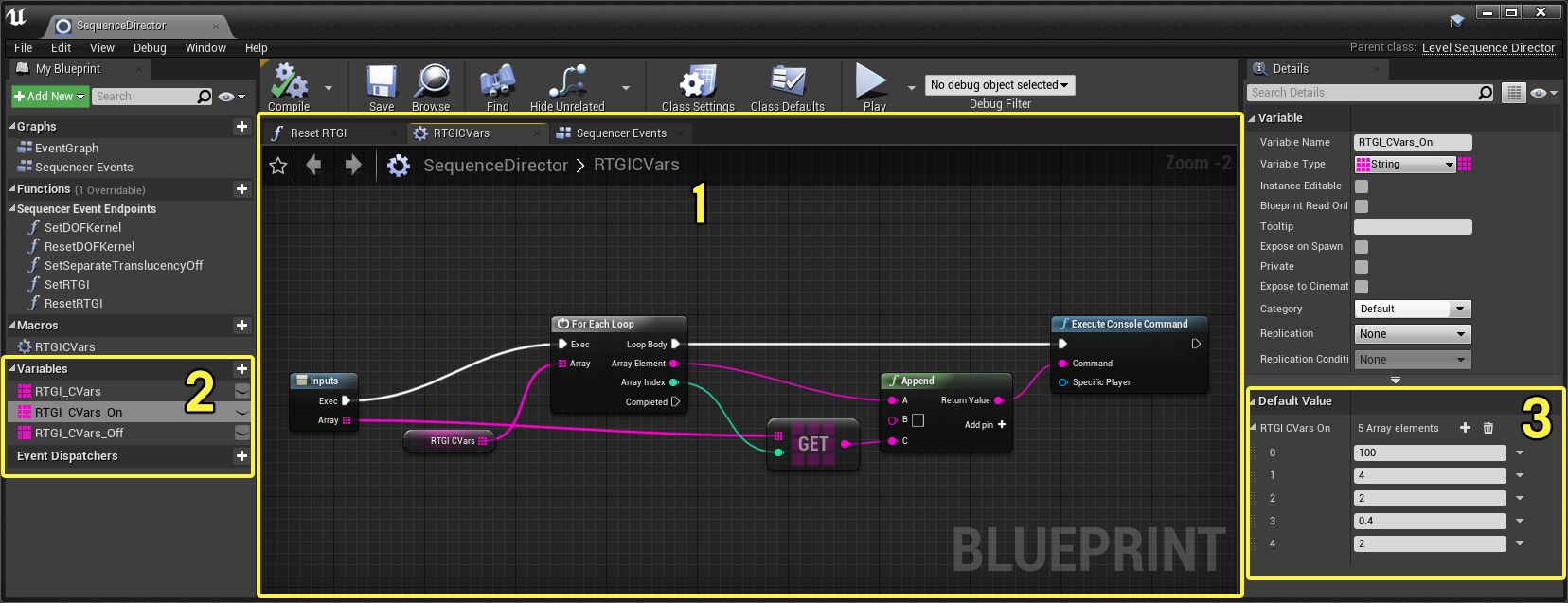This screenshot has height=603, width=1568.
Task: Open the Compile options dropdown arrow
Action: click(x=329, y=88)
